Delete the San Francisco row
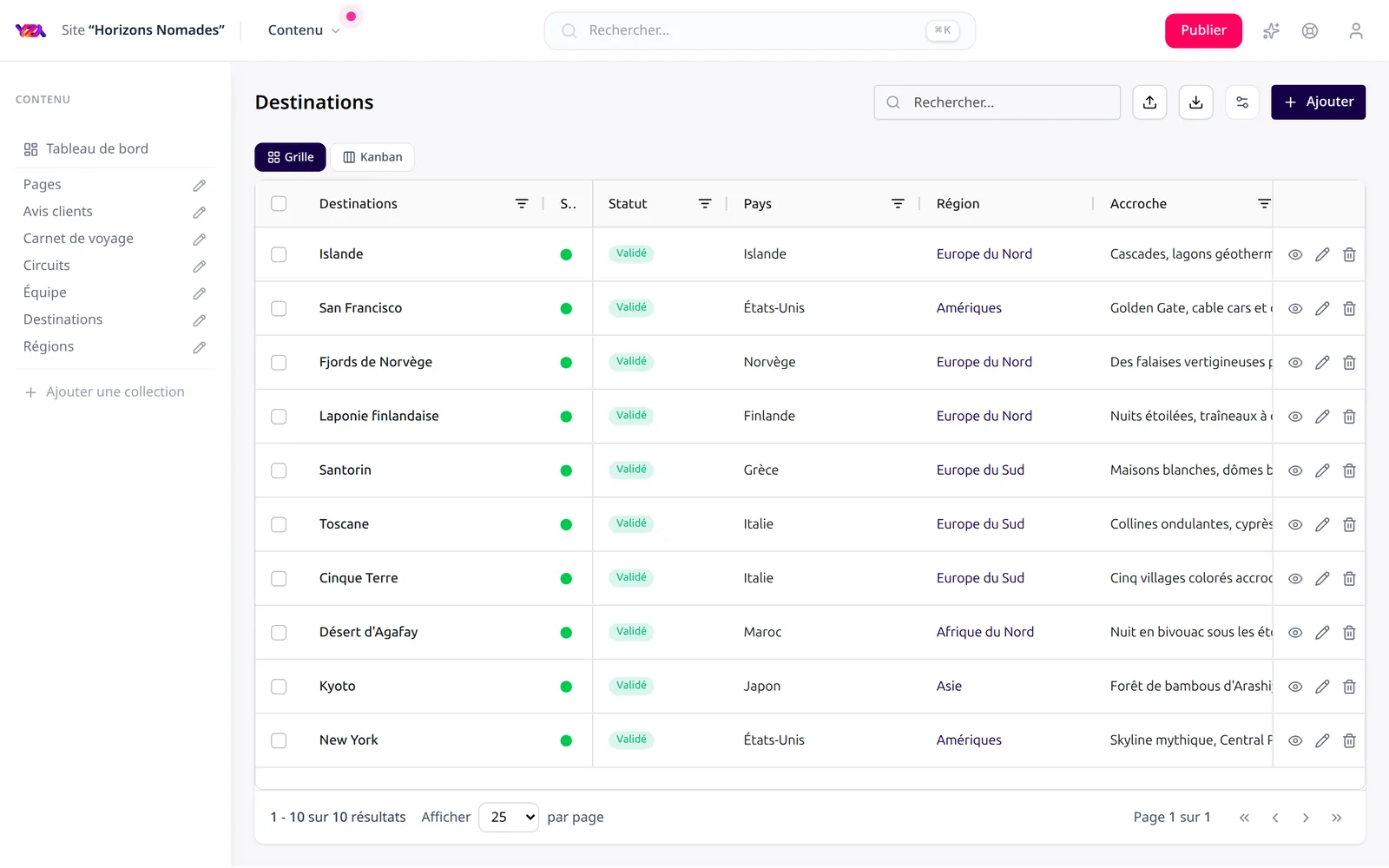The height and width of the screenshot is (868, 1389). (1349, 308)
